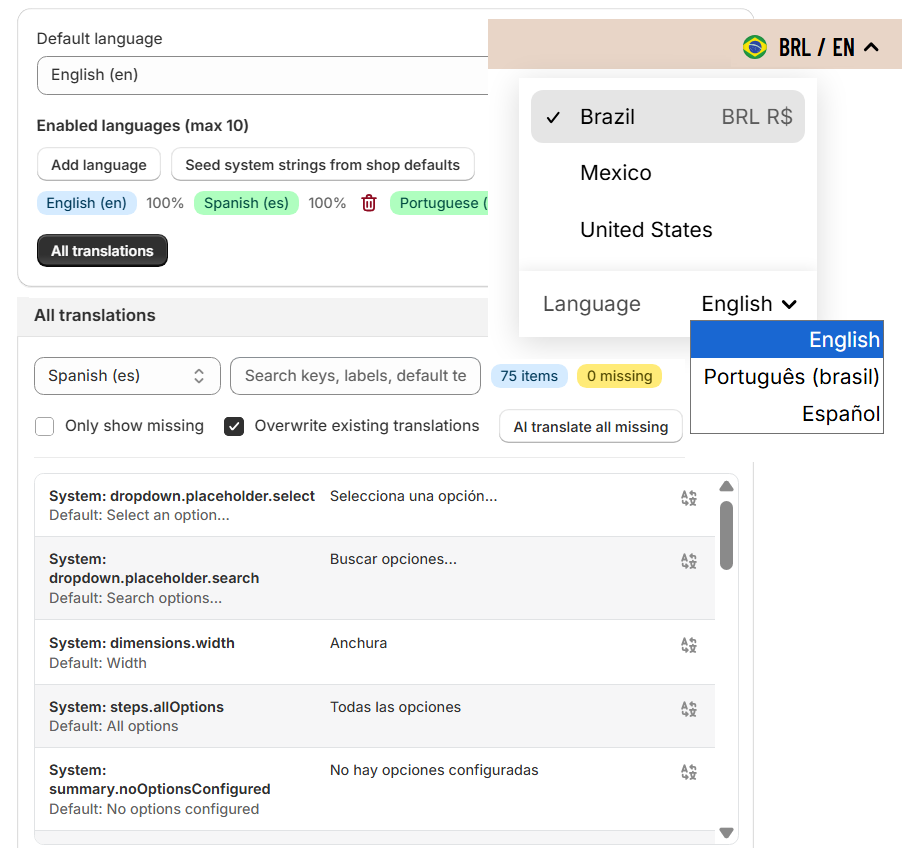The image size is (913, 848).
Task: Click the Add language button
Action: 99,165
